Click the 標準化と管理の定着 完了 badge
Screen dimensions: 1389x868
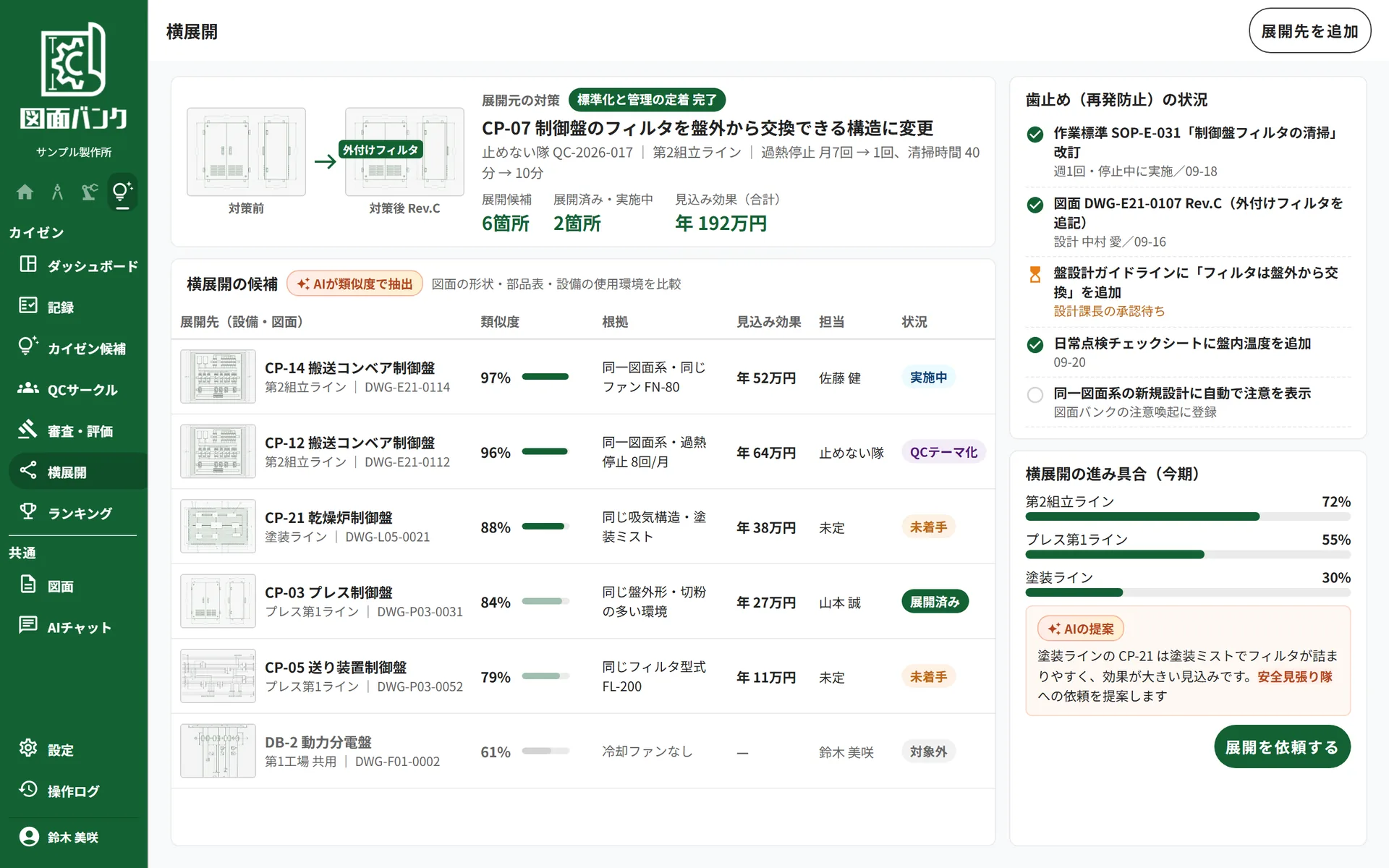pyautogui.click(x=647, y=100)
